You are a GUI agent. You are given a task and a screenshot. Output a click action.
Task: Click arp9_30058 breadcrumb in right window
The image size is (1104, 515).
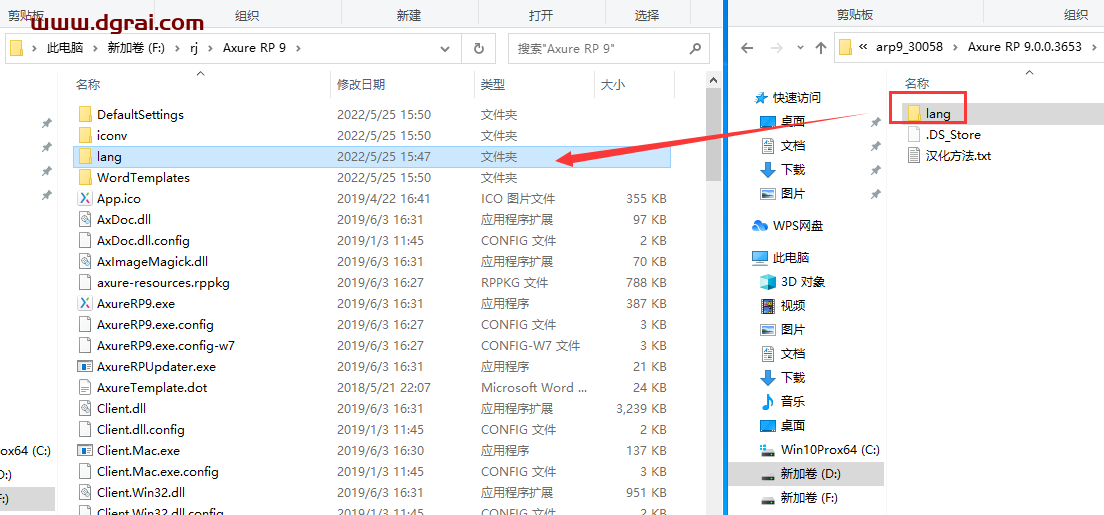click(910, 48)
